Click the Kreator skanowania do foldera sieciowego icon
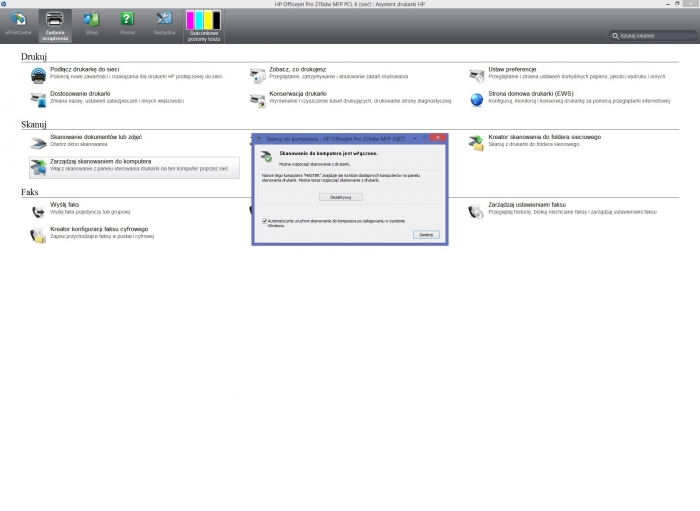Viewport: 700px width, 511px height. pos(476,143)
